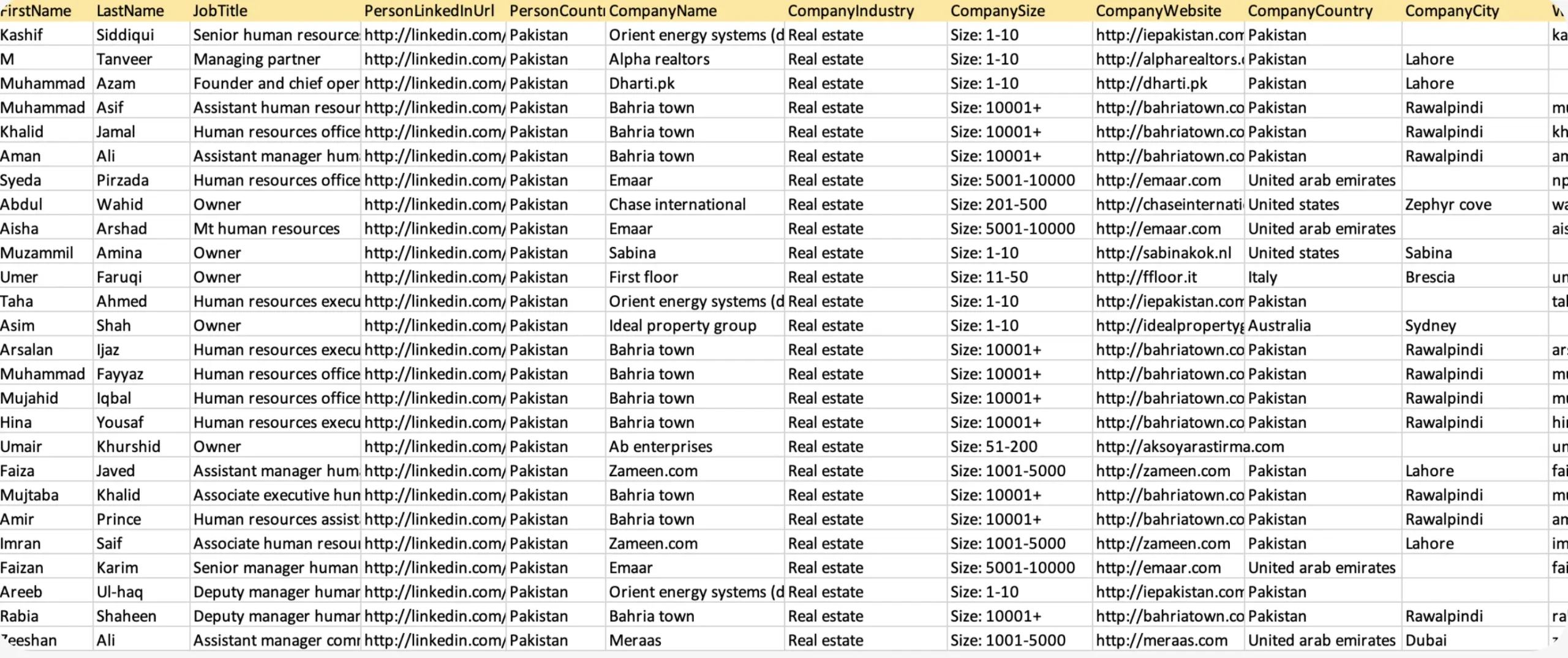Image resolution: width=1568 pixels, height=658 pixels.
Task: Click the CompanyCity column header
Action: (1474, 10)
